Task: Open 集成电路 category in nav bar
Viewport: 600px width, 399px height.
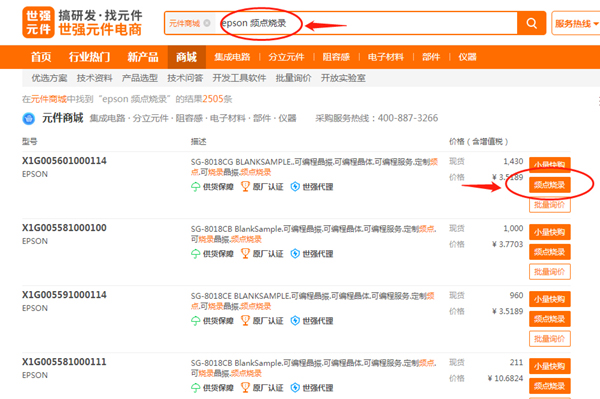Action: tap(232, 57)
